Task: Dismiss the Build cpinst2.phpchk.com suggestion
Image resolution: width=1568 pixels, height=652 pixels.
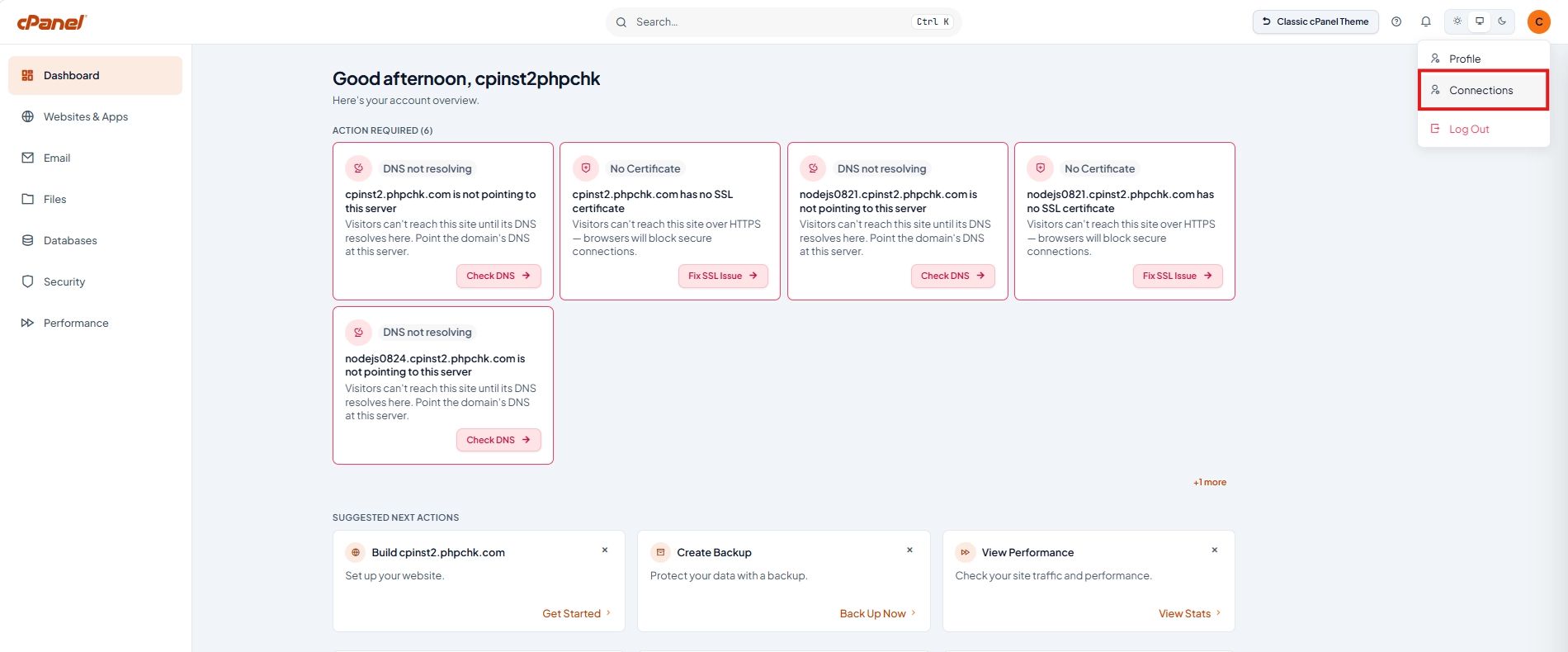Action: point(605,550)
